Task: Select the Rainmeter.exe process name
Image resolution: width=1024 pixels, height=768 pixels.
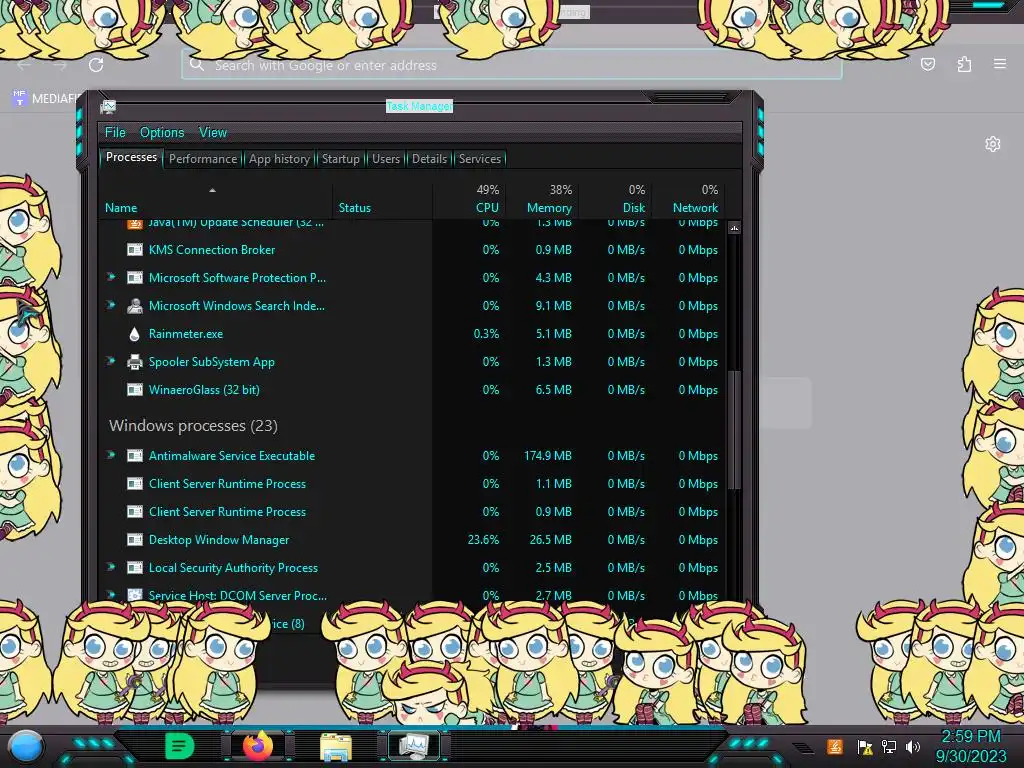Action: pyautogui.click(x=185, y=334)
